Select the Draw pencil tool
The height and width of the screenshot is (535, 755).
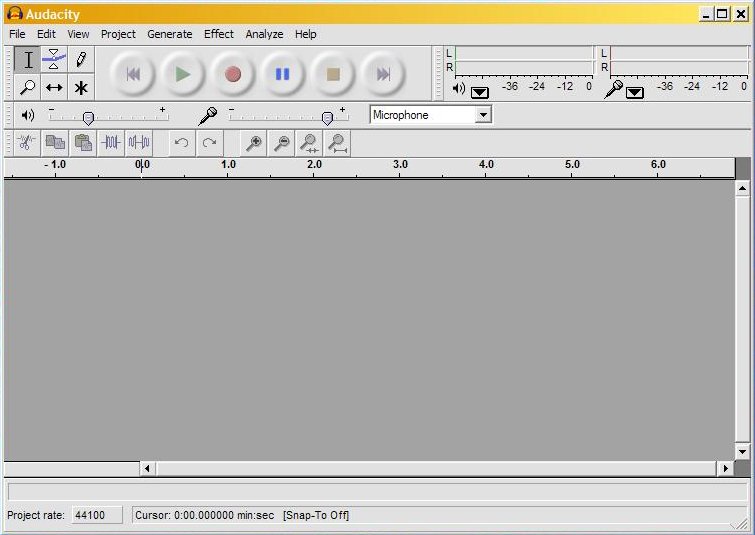click(x=81, y=60)
